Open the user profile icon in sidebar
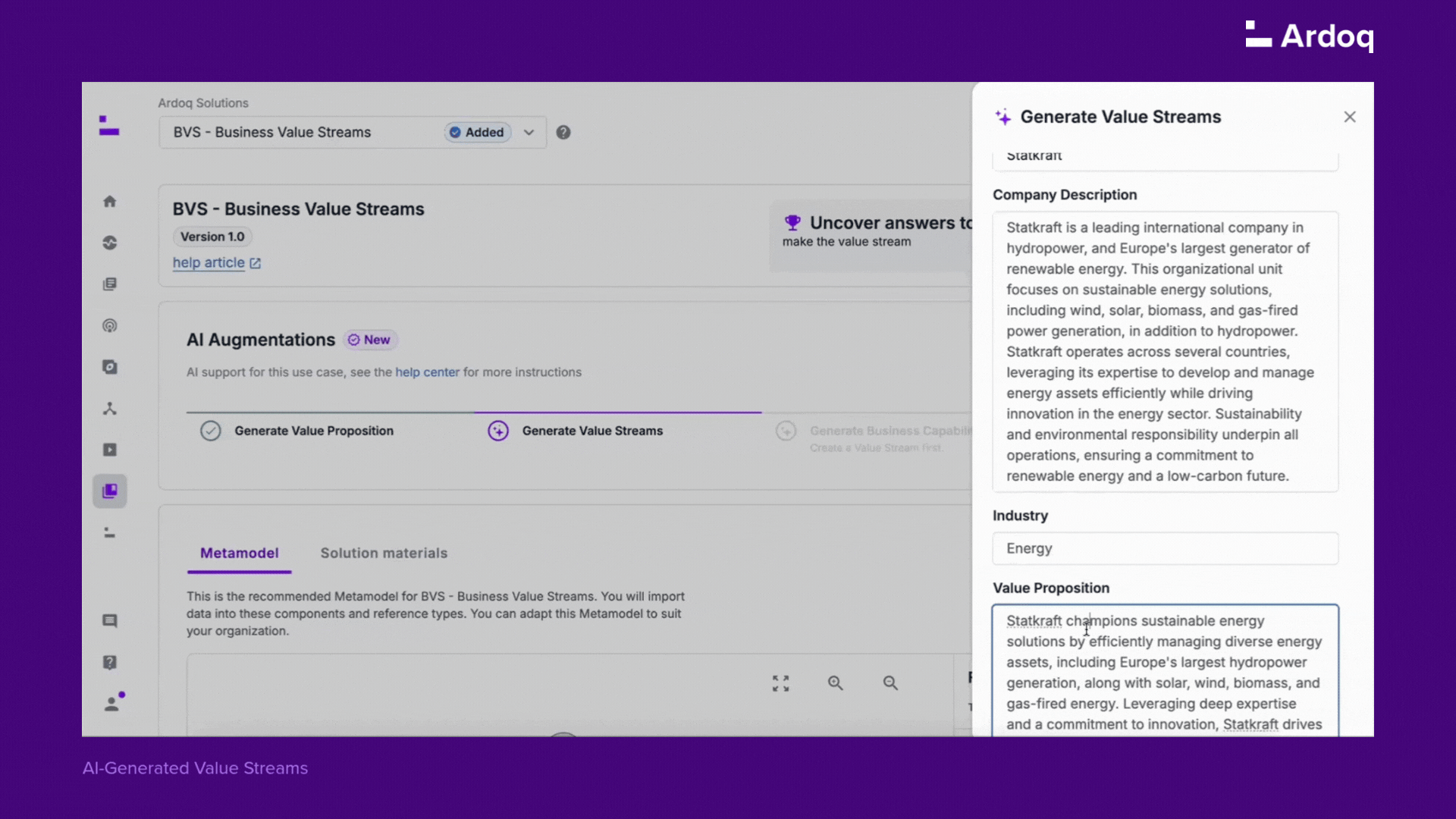Viewport: 1456px width, 819px height. [111, 704]
